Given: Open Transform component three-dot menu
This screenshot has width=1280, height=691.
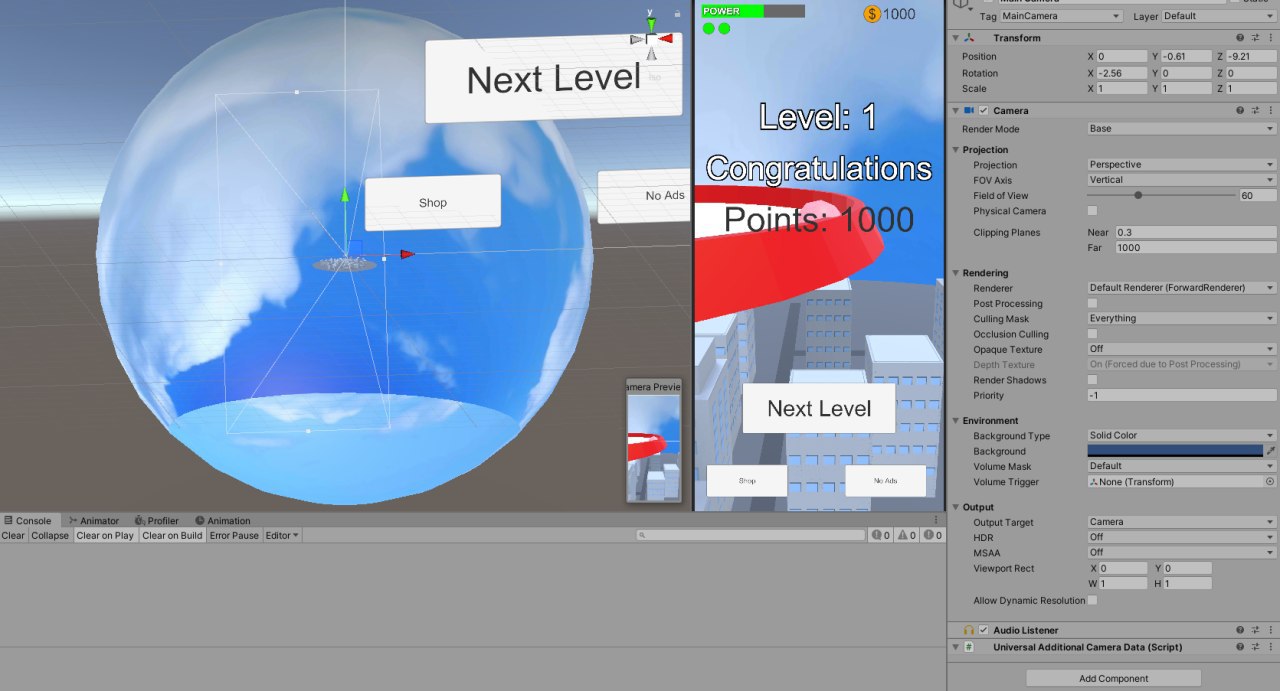Looking at the screenshot, I should (x=1270, y=38).
